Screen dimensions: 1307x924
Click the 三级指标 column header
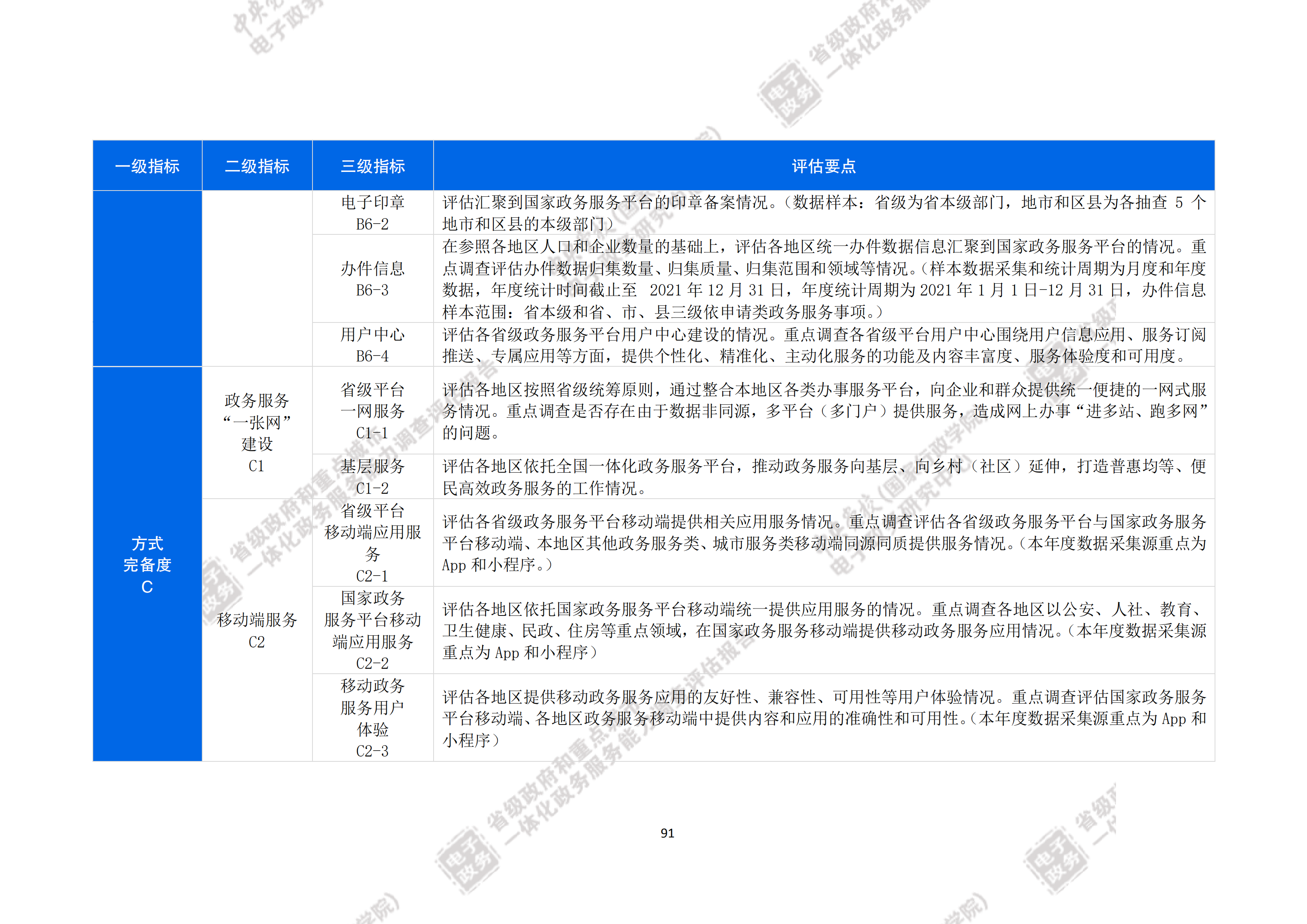pos(372,166)
